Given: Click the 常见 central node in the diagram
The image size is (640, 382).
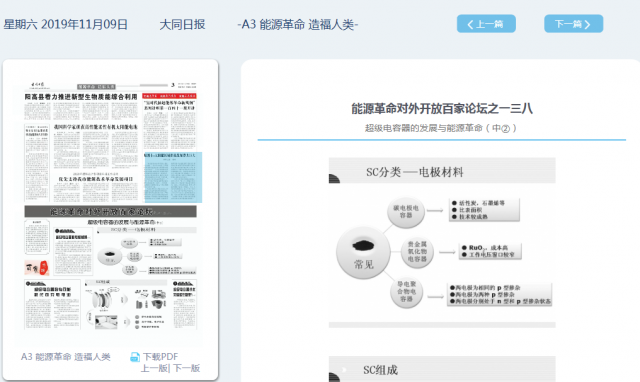Looking at the screenshot, I should [x=363, y=253].
